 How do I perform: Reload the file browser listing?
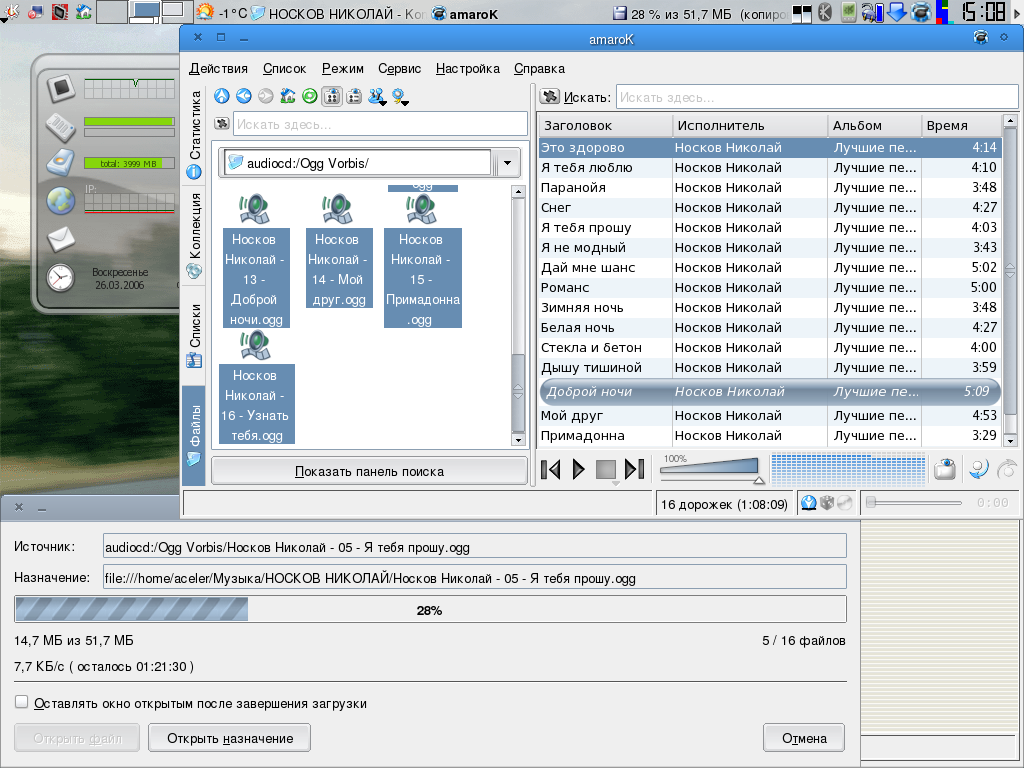(310, 97)
